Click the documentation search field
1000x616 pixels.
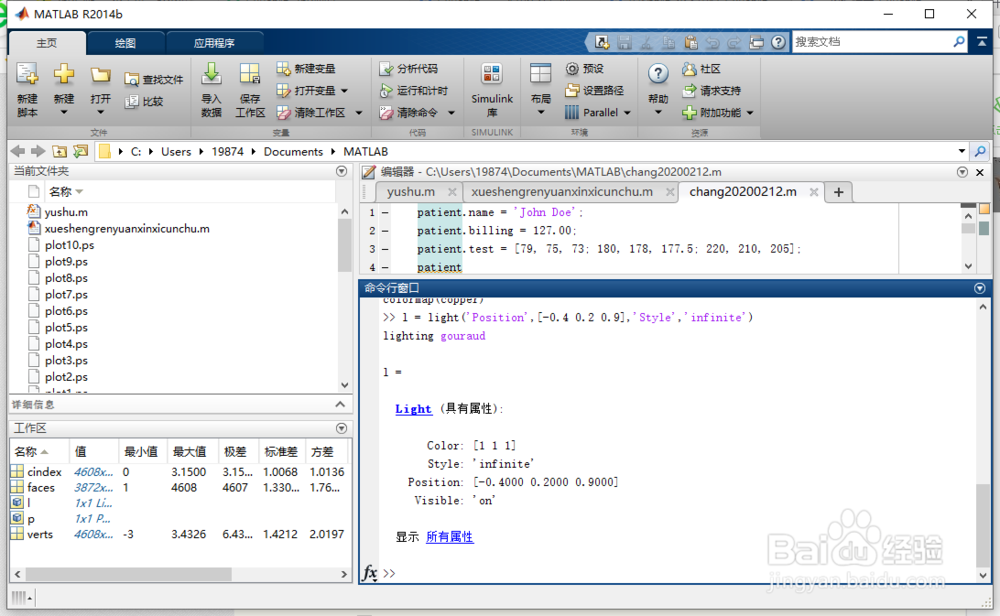click(x=872, y=41)
